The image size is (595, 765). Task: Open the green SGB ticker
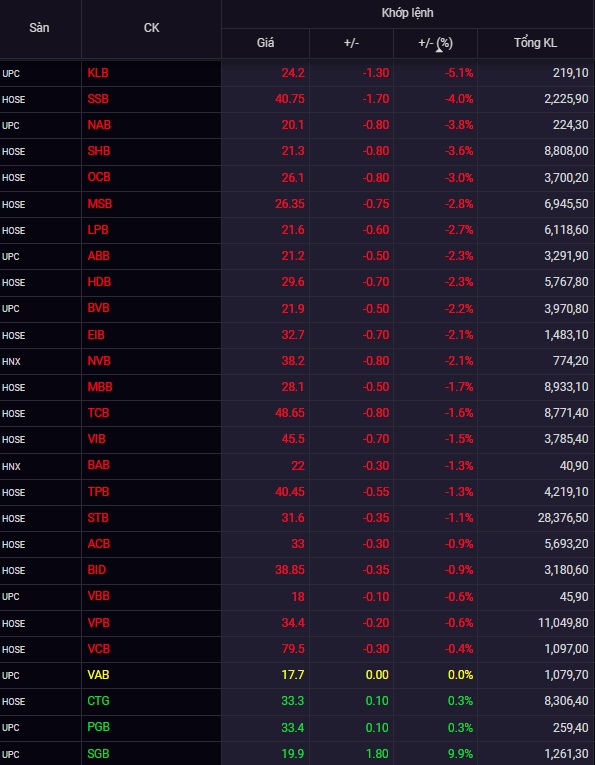click(x=98, y=754)
